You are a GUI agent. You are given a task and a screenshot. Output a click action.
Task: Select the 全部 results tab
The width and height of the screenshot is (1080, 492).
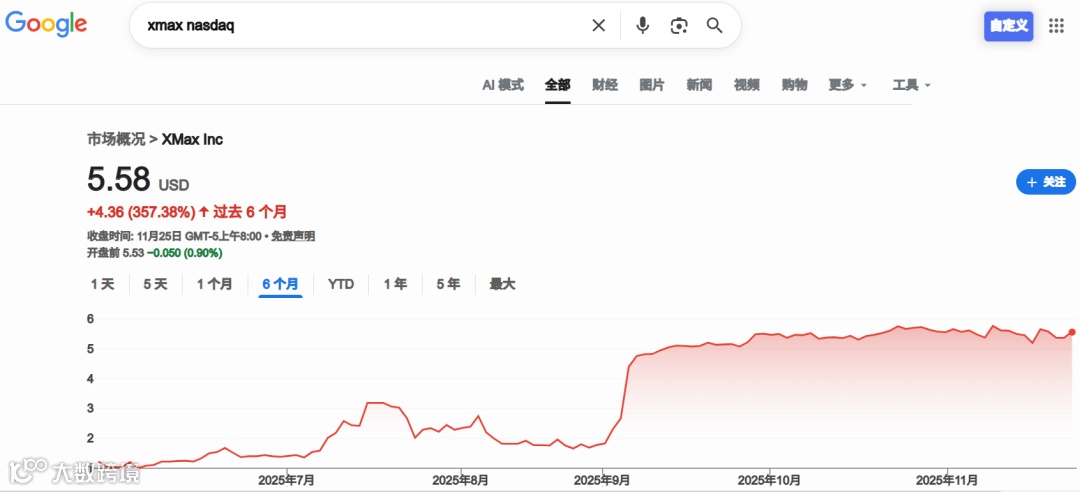pos(557,85)
